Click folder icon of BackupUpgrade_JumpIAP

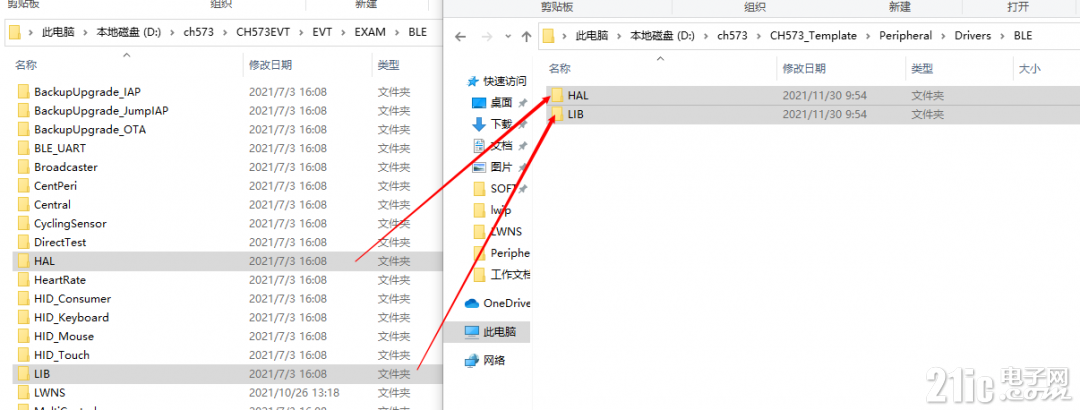point(24,110)
